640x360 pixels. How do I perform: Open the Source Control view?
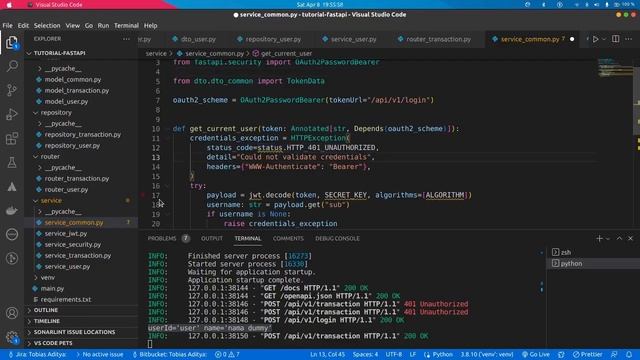[x=12, y=90]
